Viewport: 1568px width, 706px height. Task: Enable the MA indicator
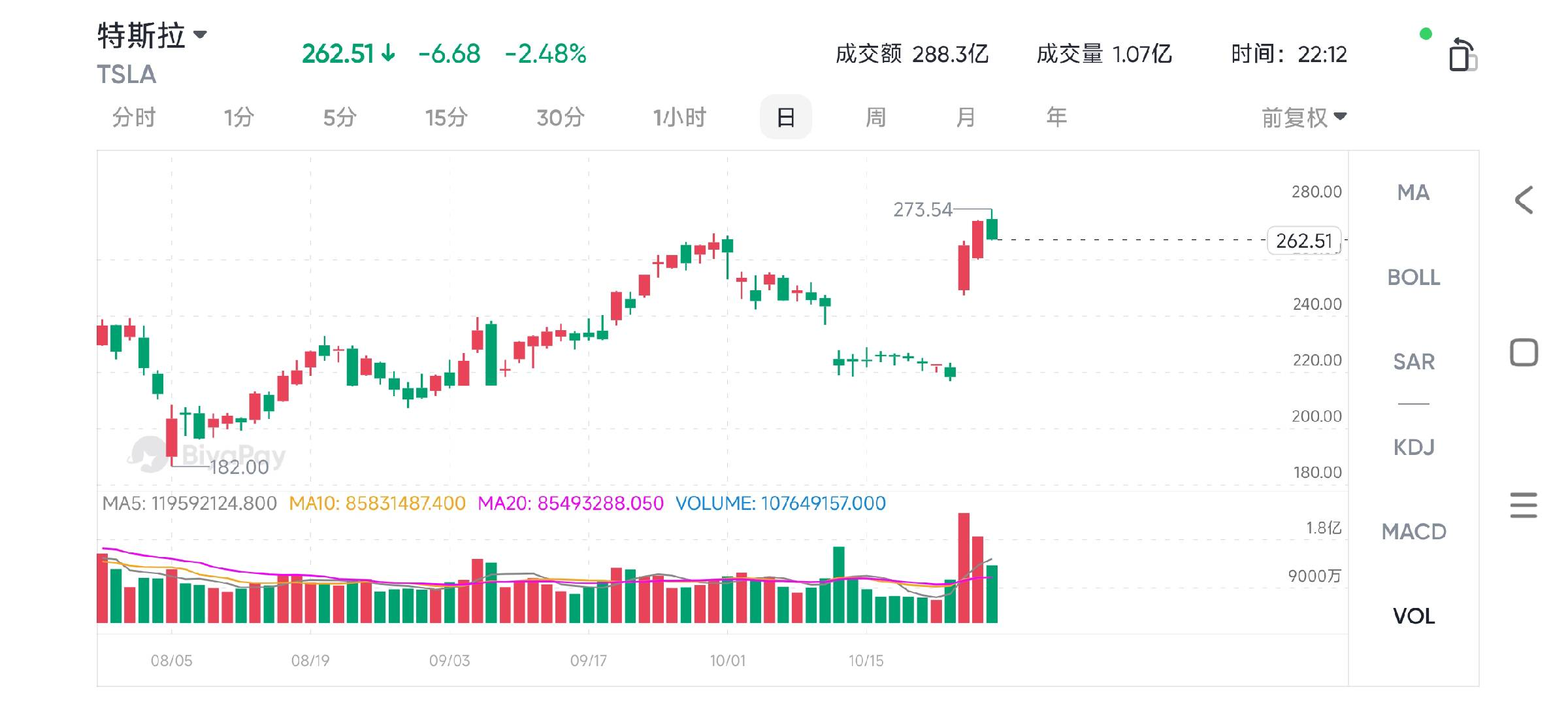coord(1413,193)
